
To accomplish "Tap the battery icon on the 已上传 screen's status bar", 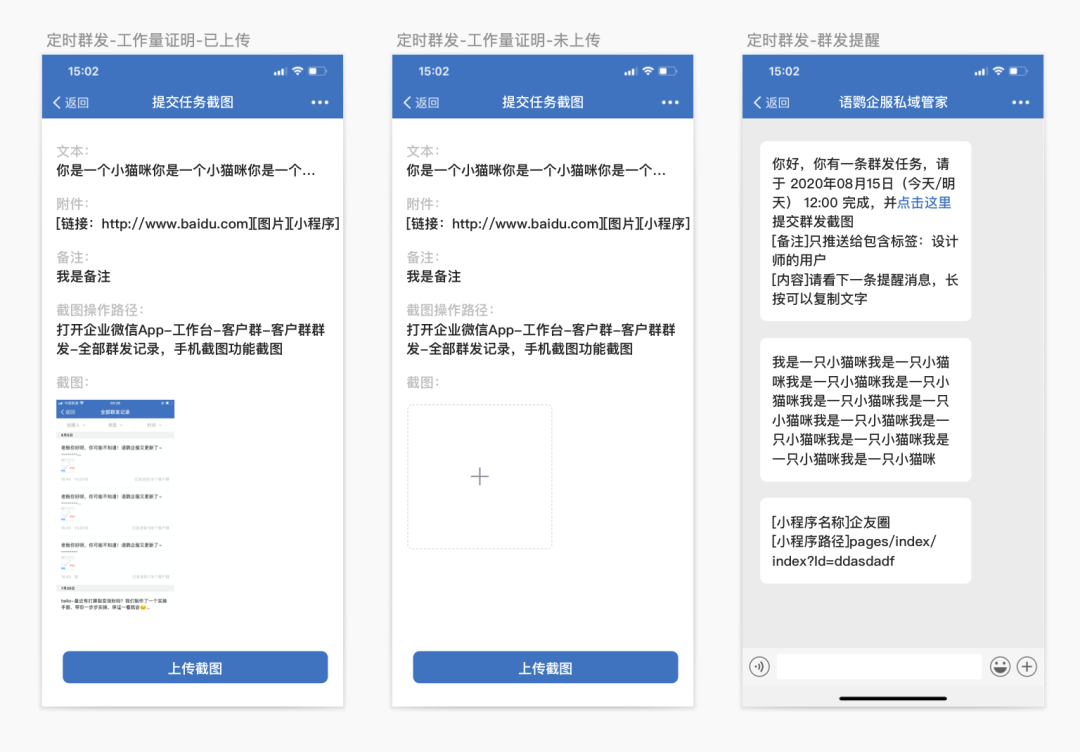I will [x=318, y=71].
